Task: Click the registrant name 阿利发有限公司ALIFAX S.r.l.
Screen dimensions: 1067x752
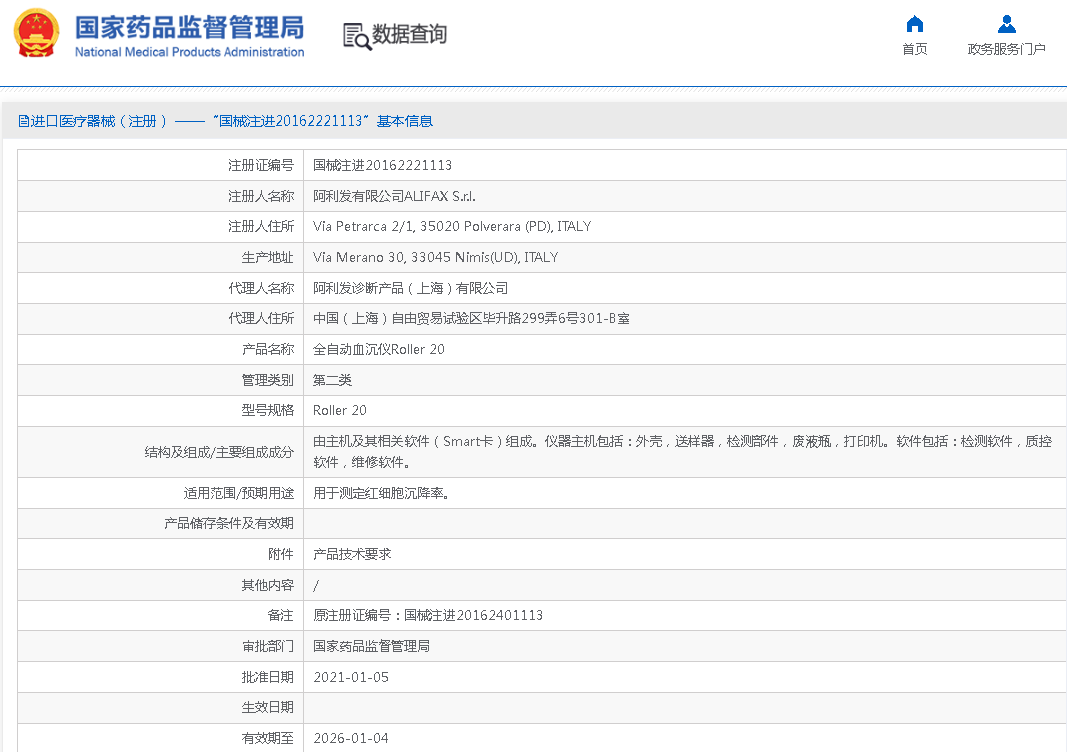Action: (x=387, y=196)
